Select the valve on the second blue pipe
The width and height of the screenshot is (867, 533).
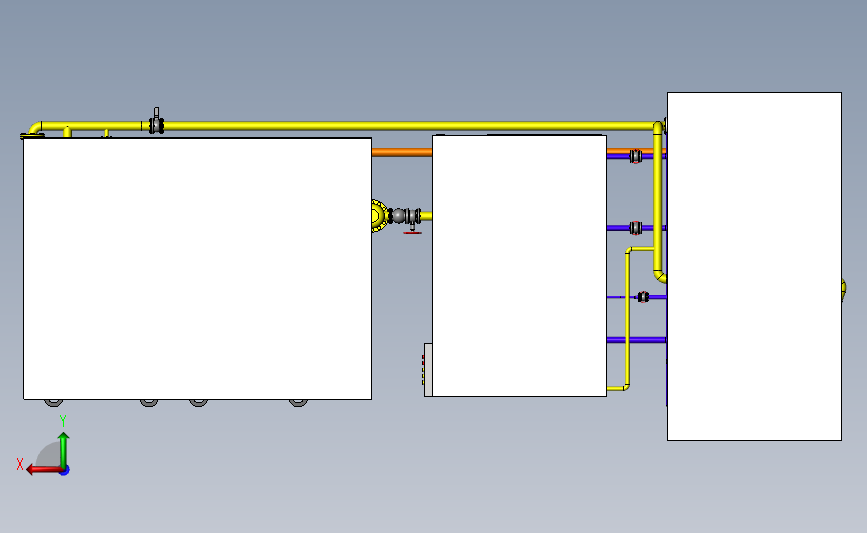tap(636, 228)
